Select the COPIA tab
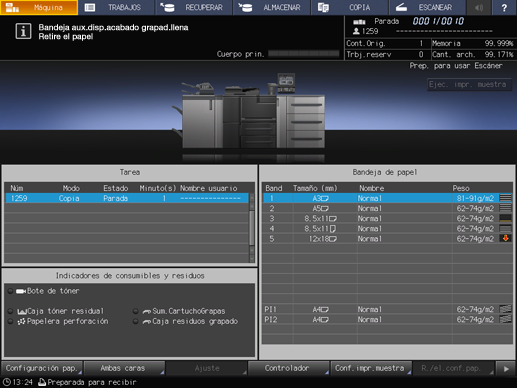Image resolution: width=517 pixels, height=388 pixels. tap(349, 7)
